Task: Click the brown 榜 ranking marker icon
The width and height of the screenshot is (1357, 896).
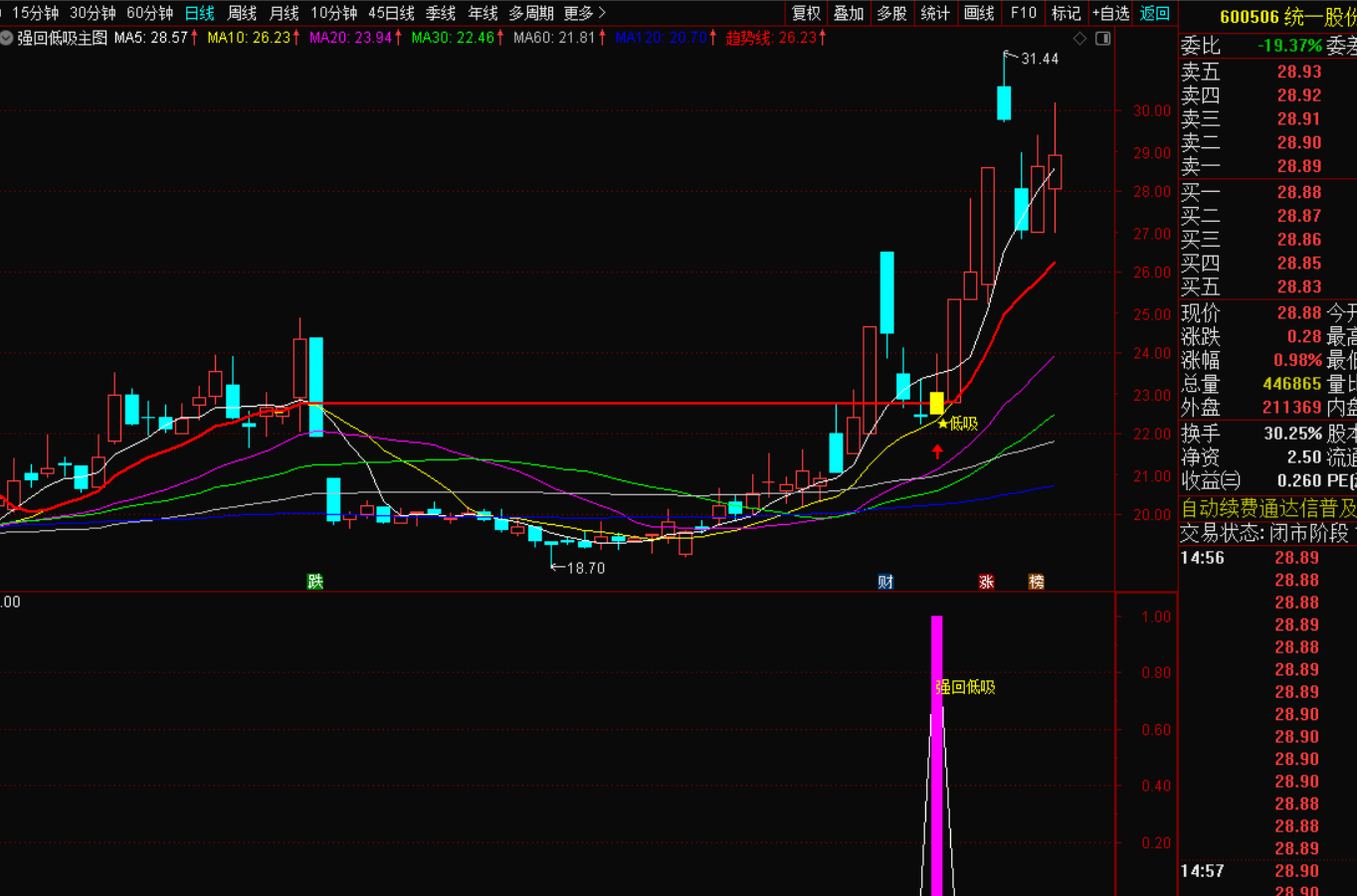Action: [x=1037, y=582]
